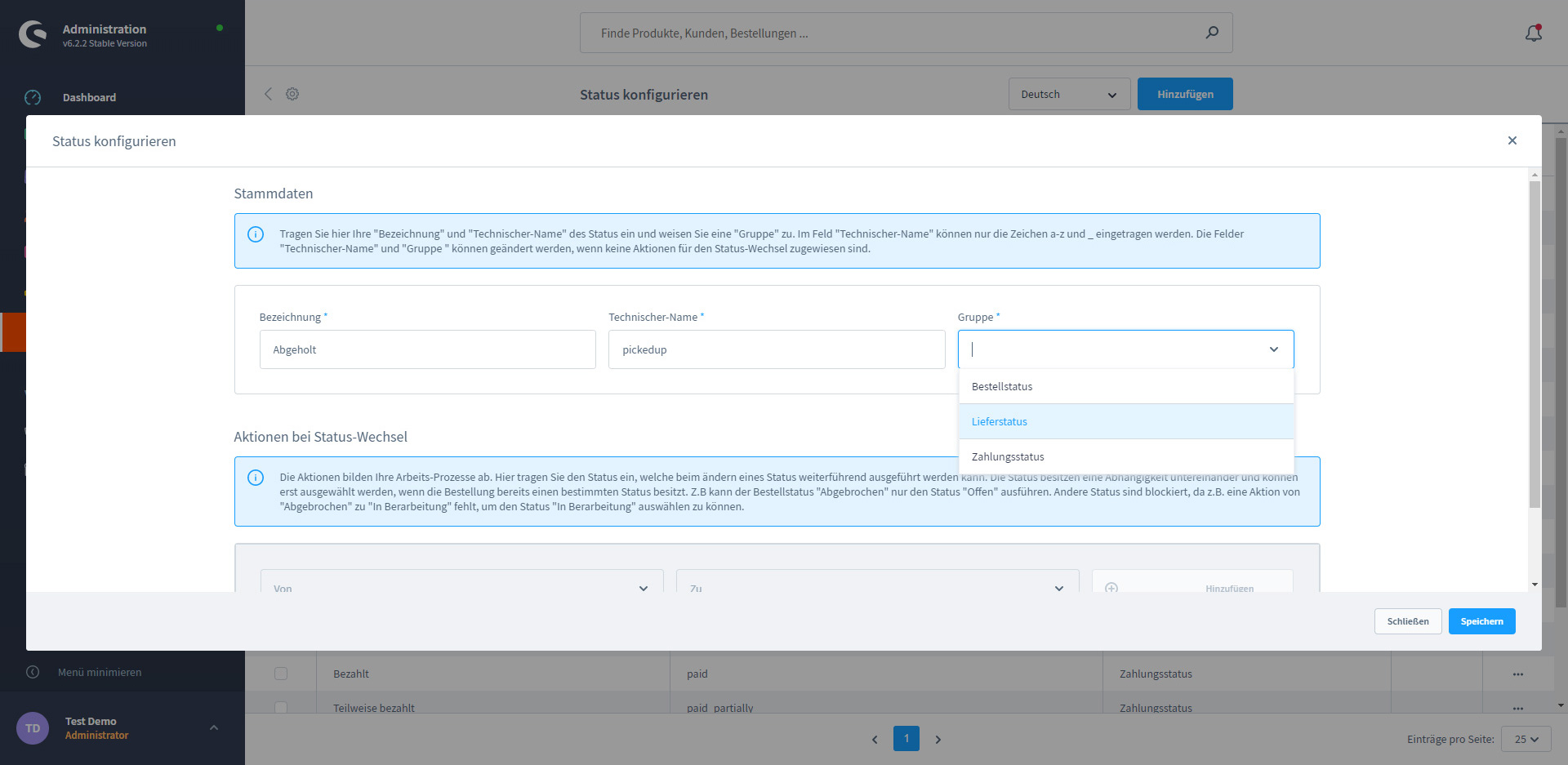Click the info icon in the Aktionen notice
1568x765 pixels.
(256, 478)
